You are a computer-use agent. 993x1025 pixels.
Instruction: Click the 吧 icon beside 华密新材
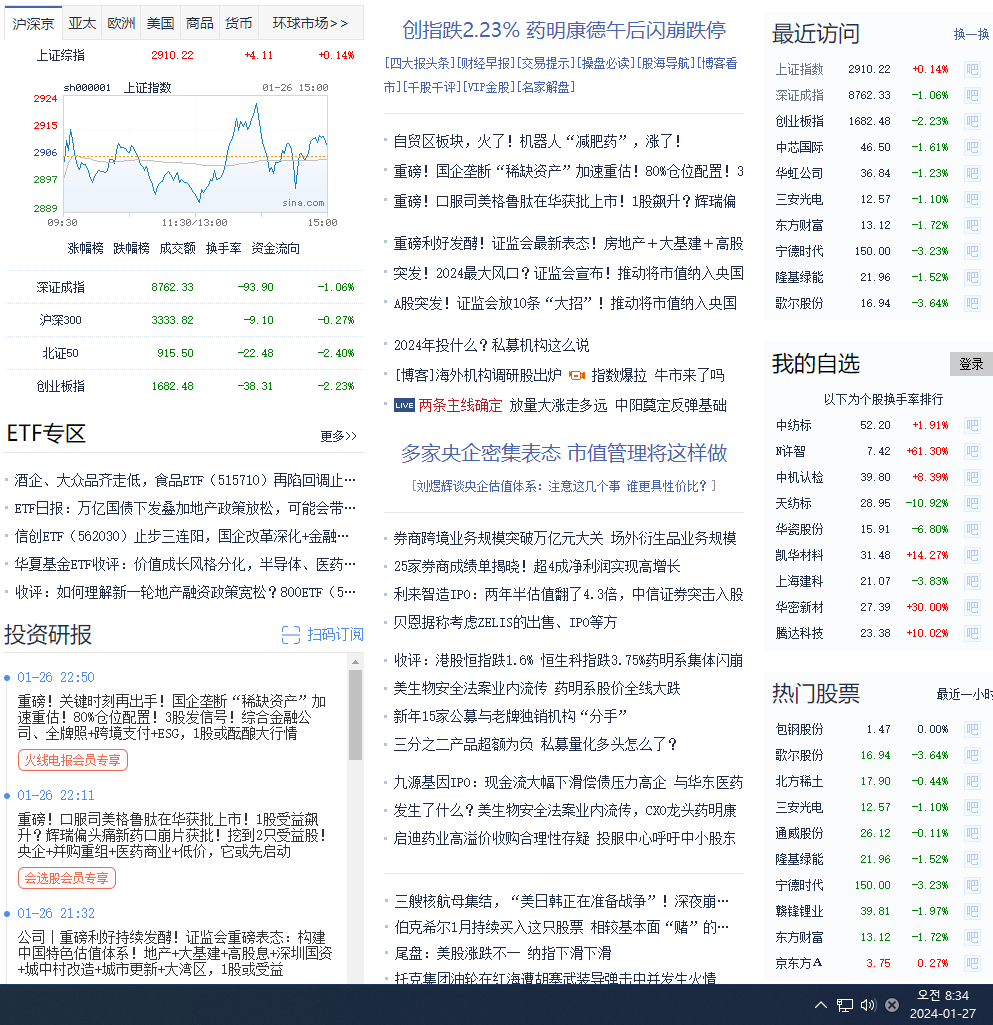click(x=972, y=607)
